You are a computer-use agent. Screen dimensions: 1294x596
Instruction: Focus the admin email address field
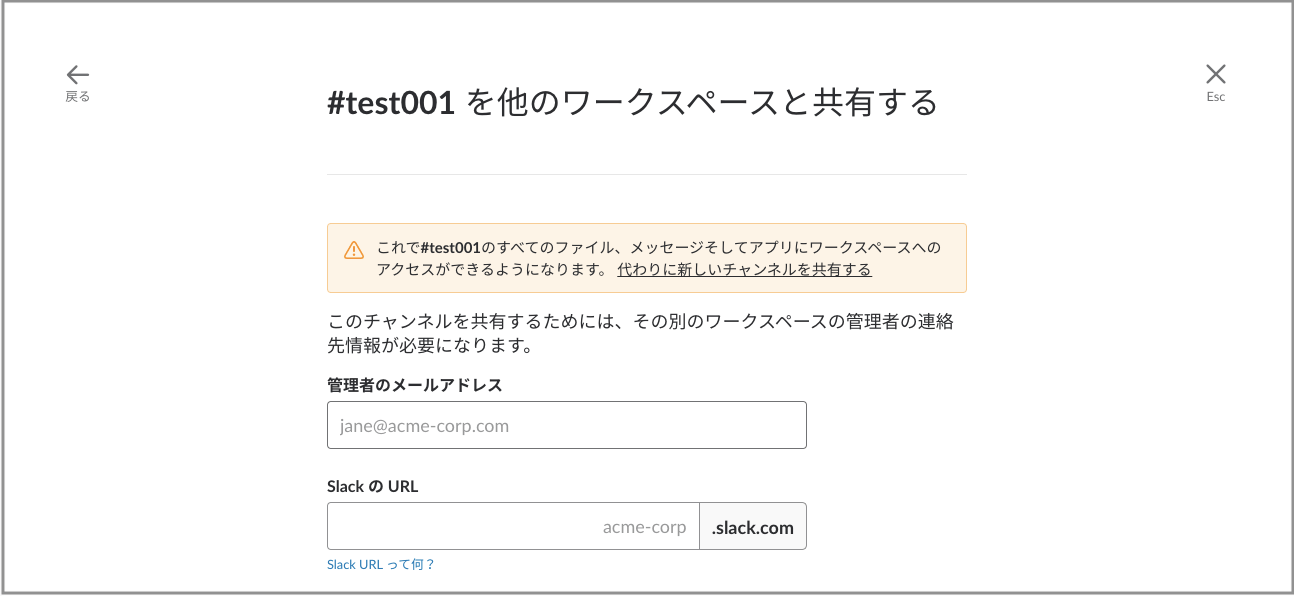coord(566,425)
